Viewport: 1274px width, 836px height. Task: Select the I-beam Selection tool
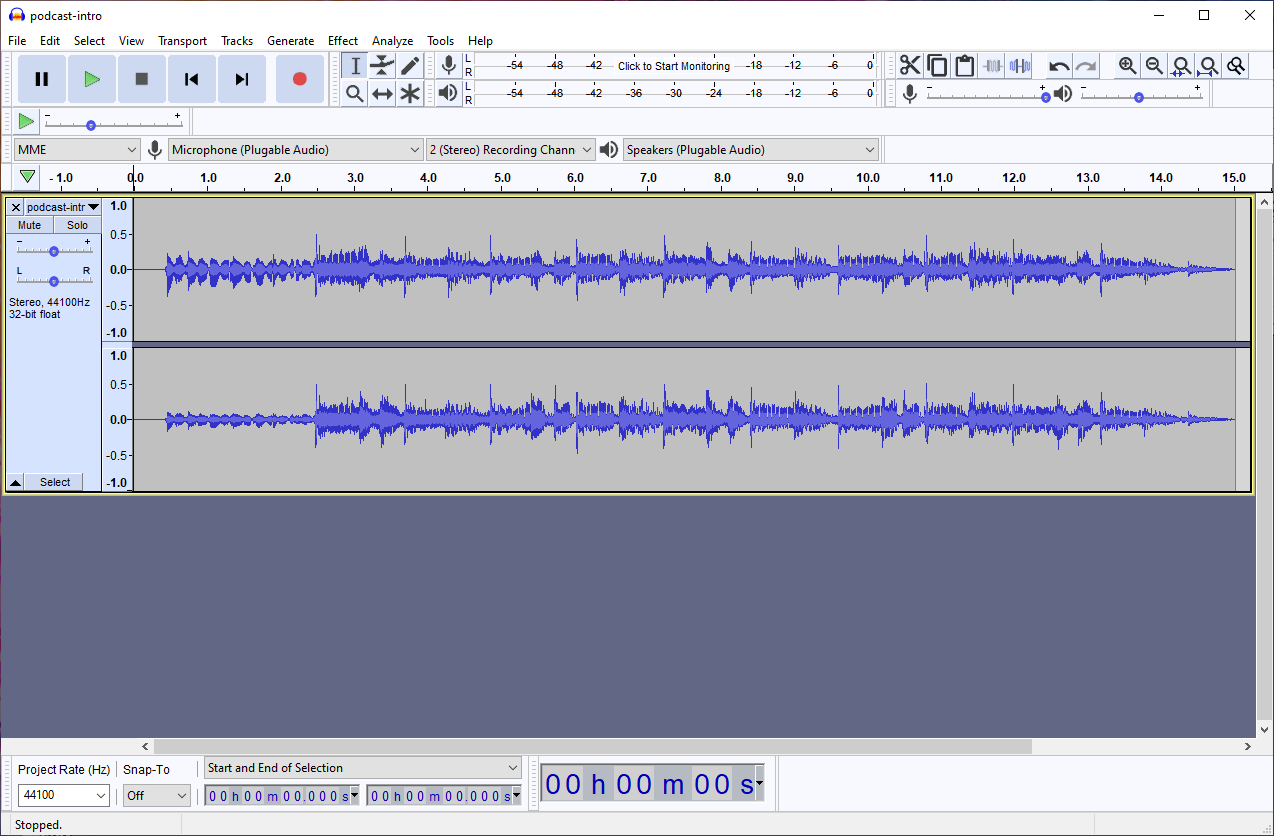tap(354, 66)
